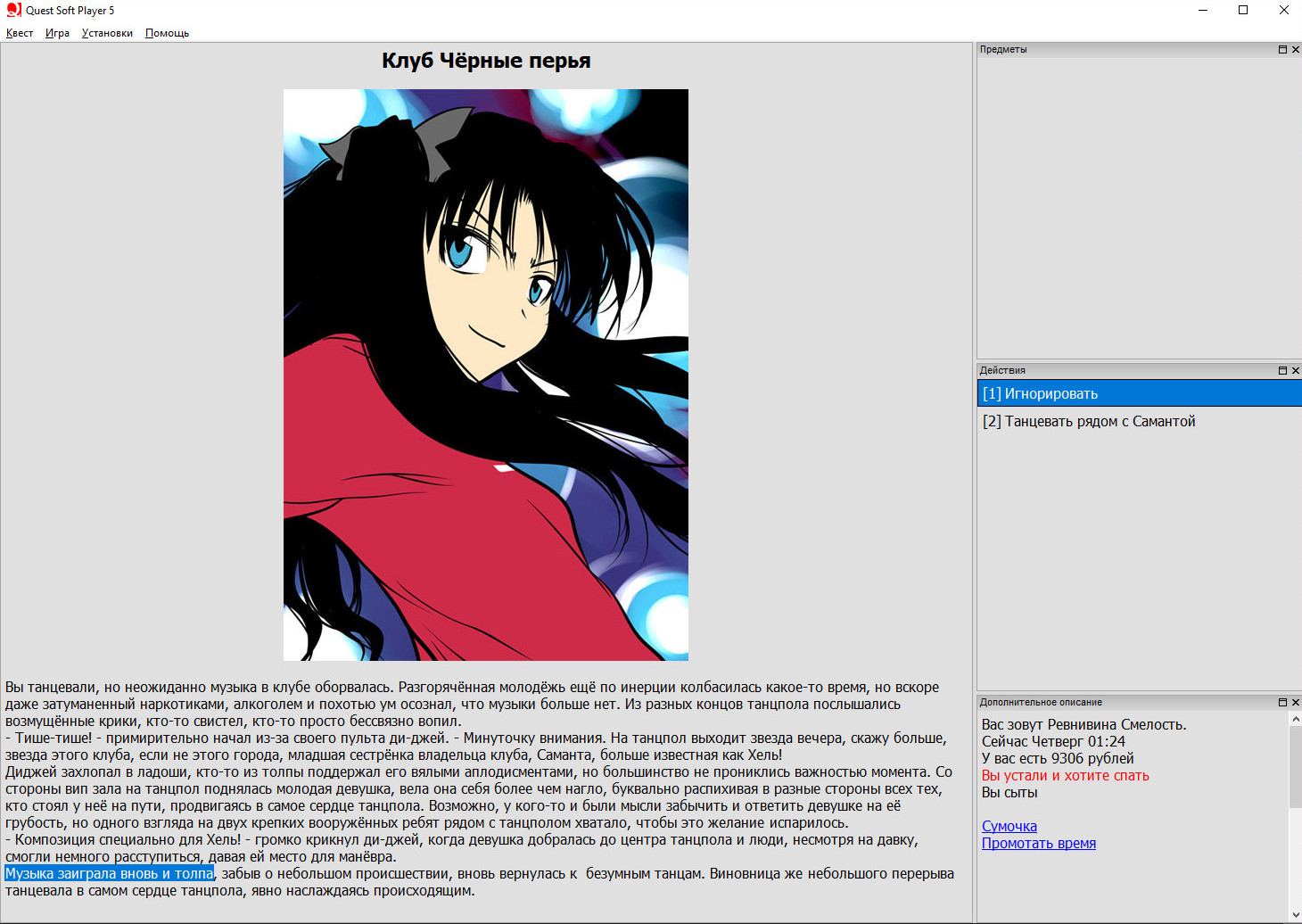The image size is (1302, 924).
Task: Close the Дополнительное описание panel
Action: click(x=1296, y=702)
